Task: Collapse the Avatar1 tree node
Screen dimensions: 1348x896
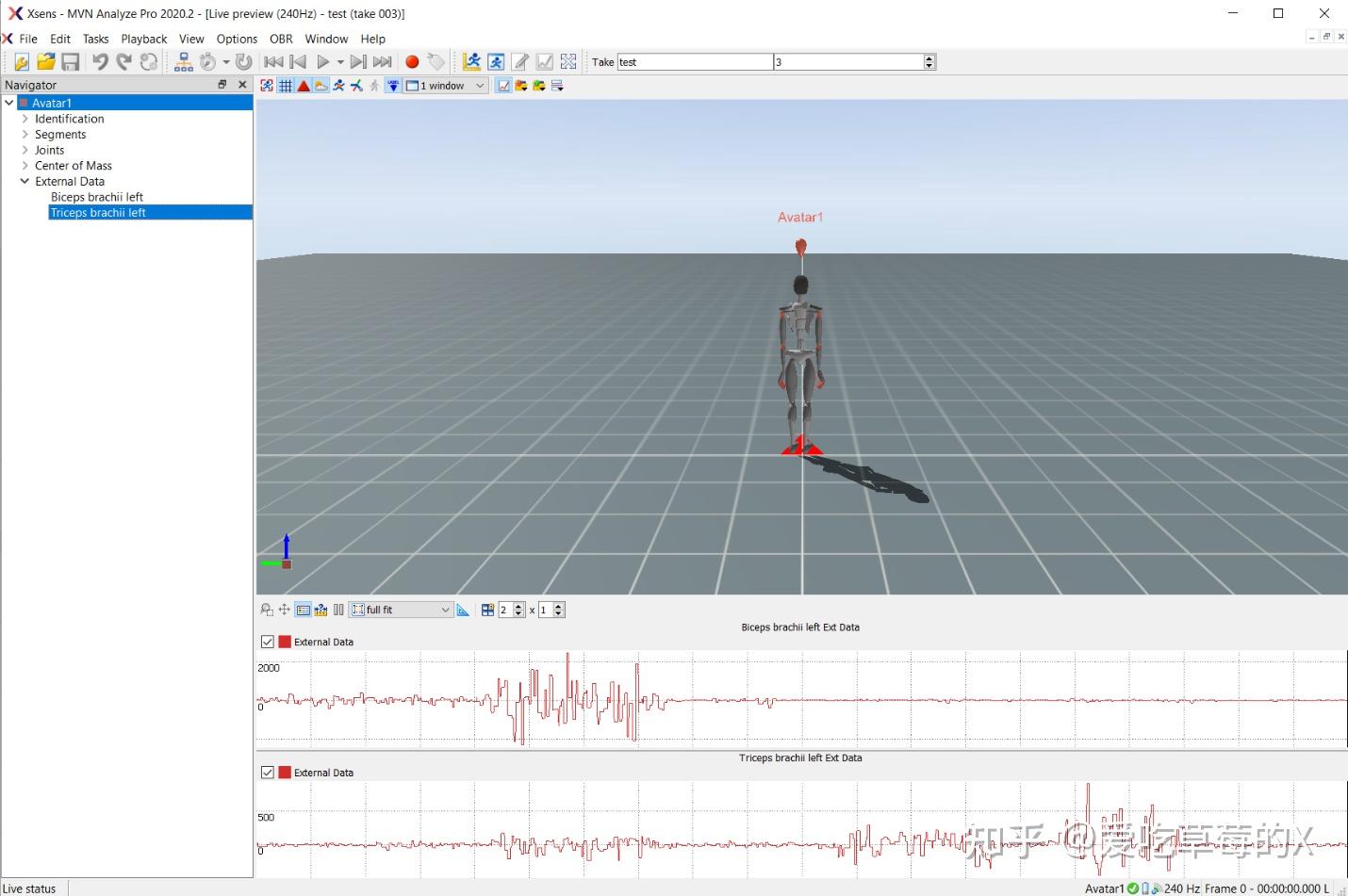Action: pos(9,103)
